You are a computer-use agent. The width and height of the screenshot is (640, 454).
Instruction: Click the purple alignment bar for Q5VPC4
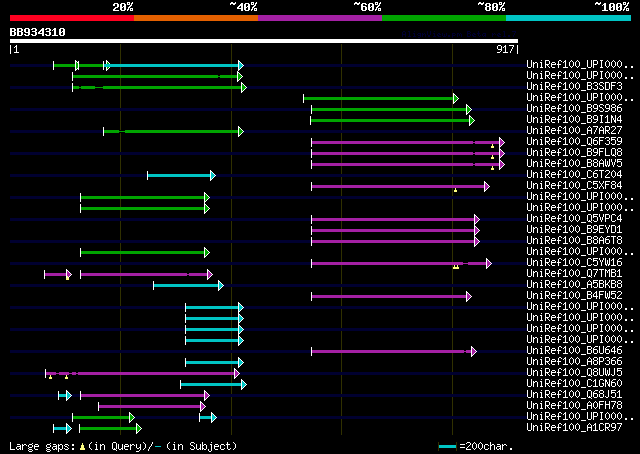[x=396, y=220]
